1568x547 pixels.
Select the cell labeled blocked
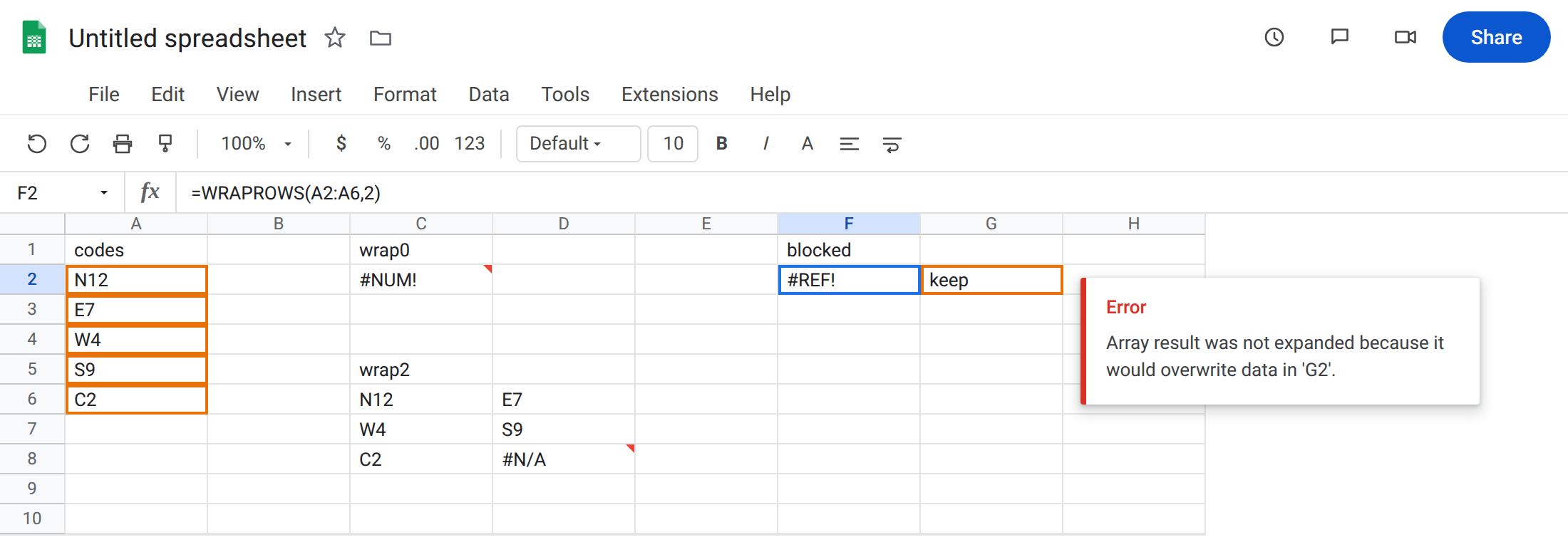click(x=849, y=249)
